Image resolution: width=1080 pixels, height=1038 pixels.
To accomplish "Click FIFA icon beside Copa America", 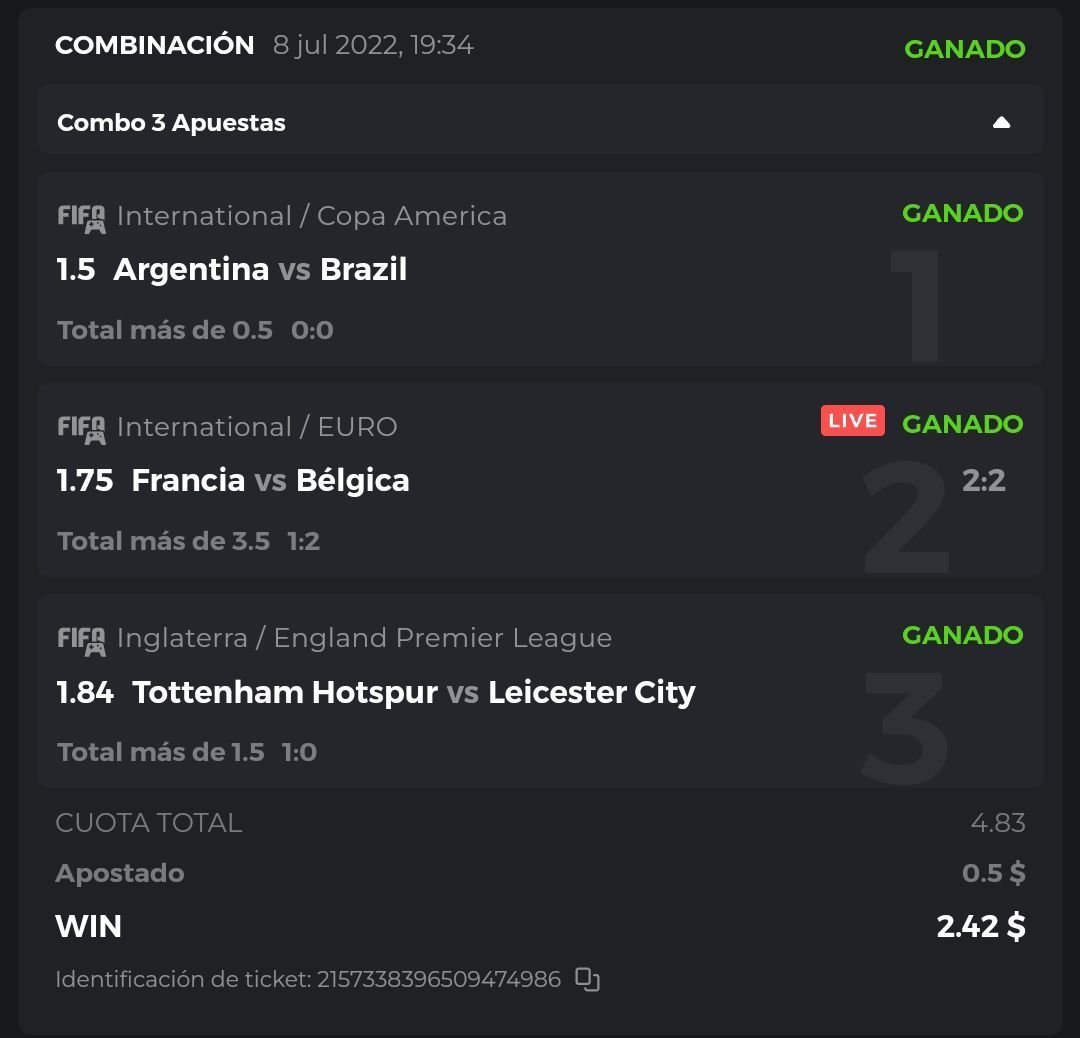I will [x=81, y=218].
